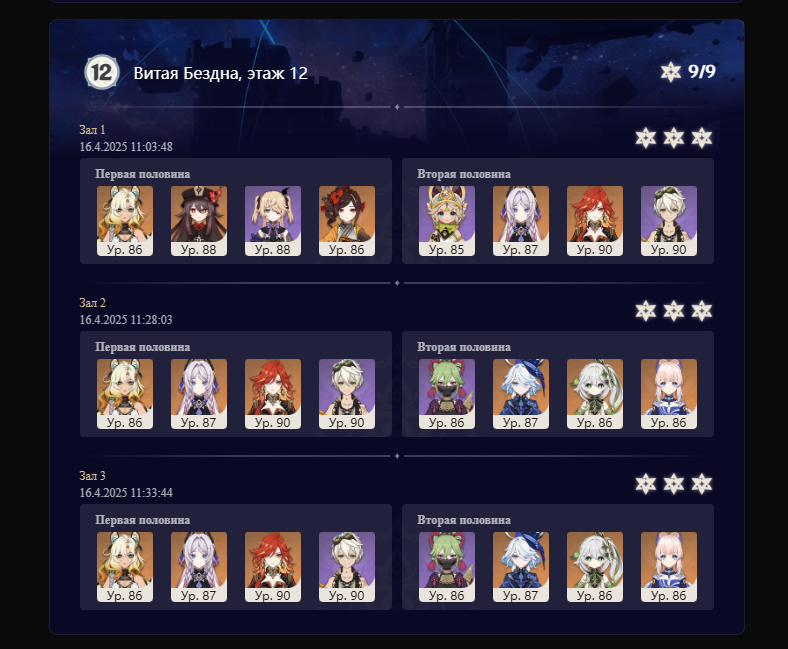
Task: Select white-haired level 86 character in Hall 3 second half
Action: 595,567
